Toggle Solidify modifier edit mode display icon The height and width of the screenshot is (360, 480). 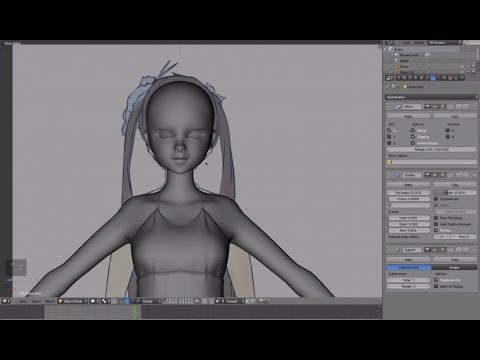pos(442,175)
